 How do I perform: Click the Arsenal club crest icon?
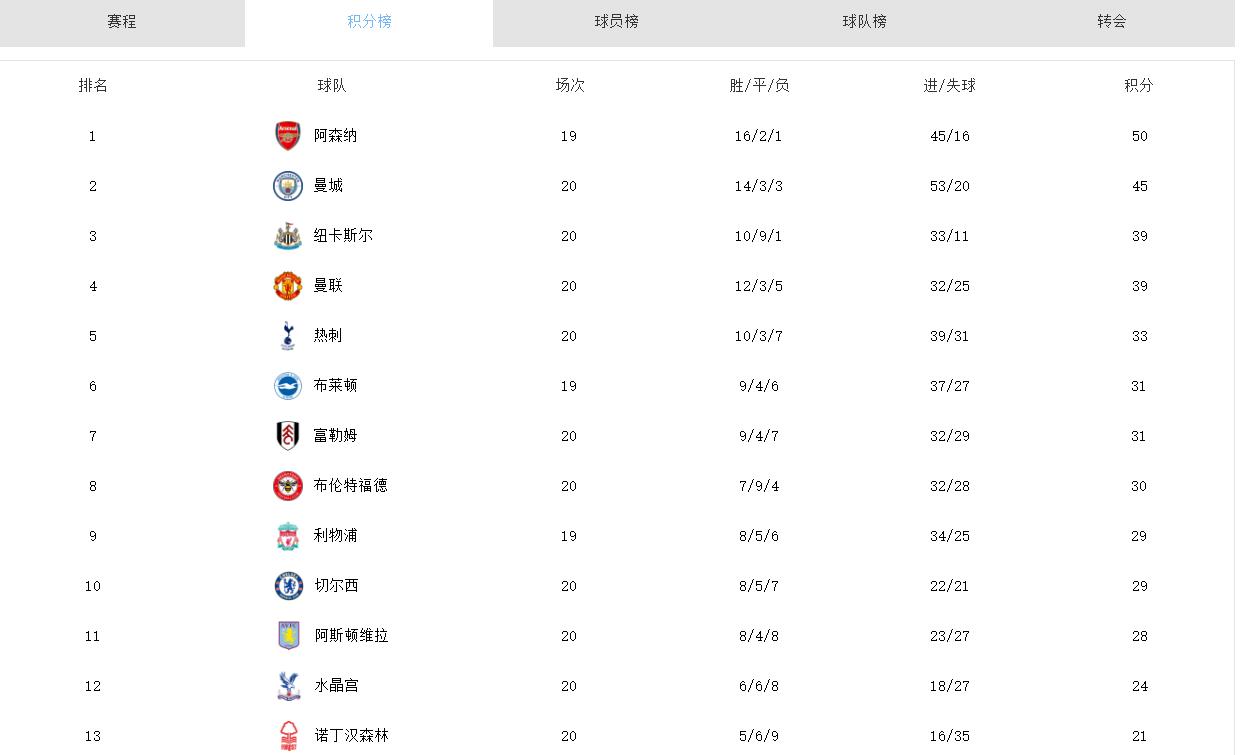coord(287,136)
